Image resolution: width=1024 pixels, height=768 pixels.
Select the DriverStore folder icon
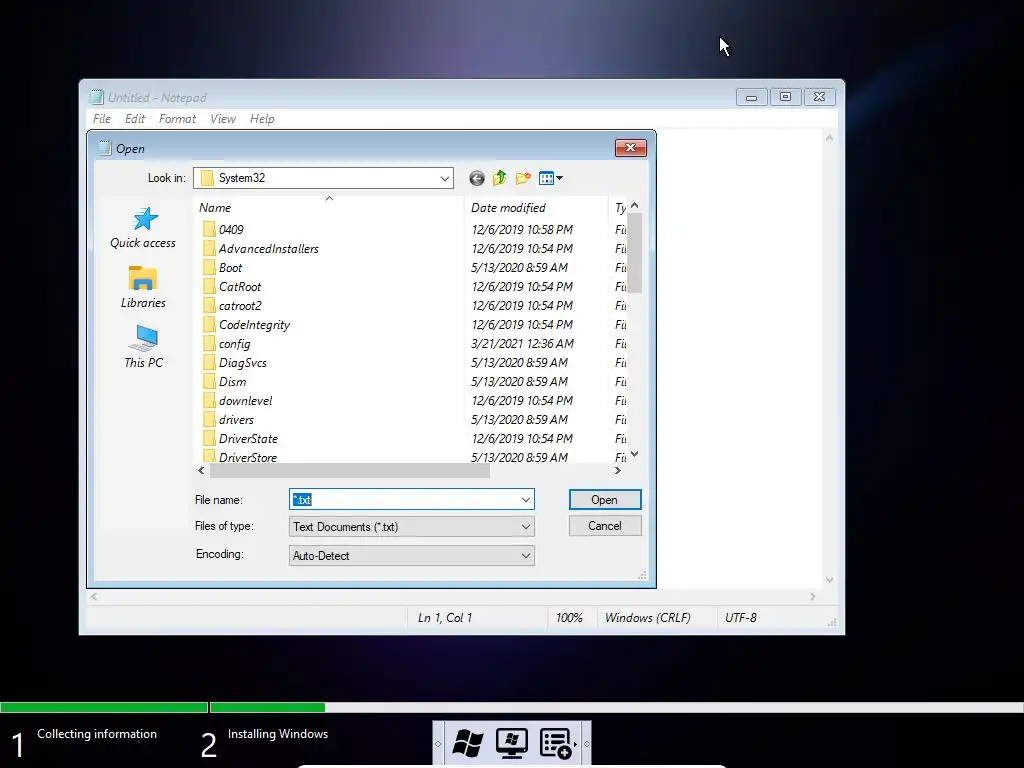coord(209,456)
